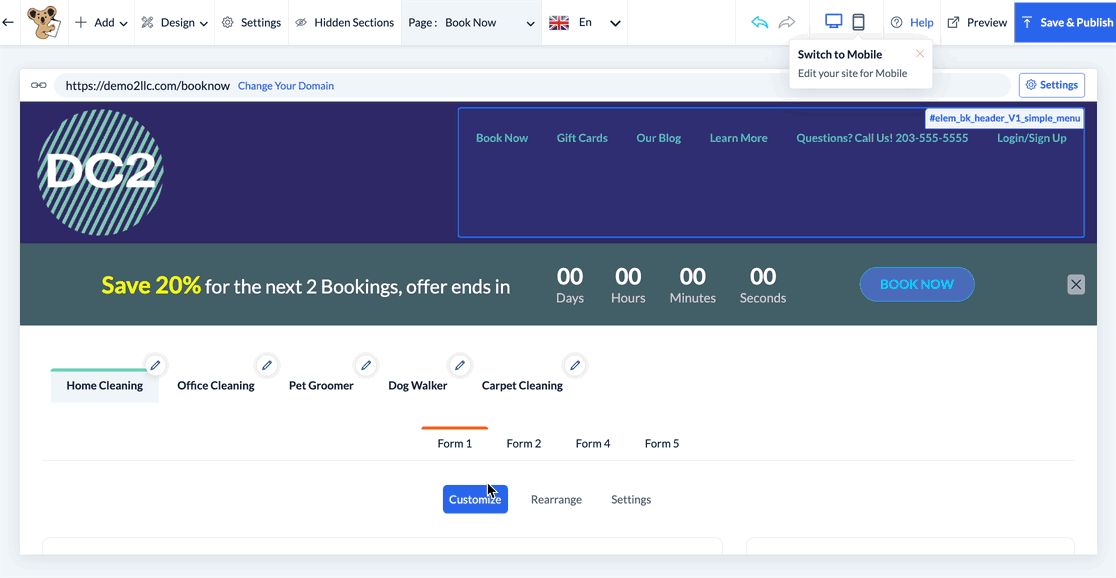The height and width of the screenshot is (578, 1116).
Task: Switch to Form 4 tab
Action: (x=593, y=443)
